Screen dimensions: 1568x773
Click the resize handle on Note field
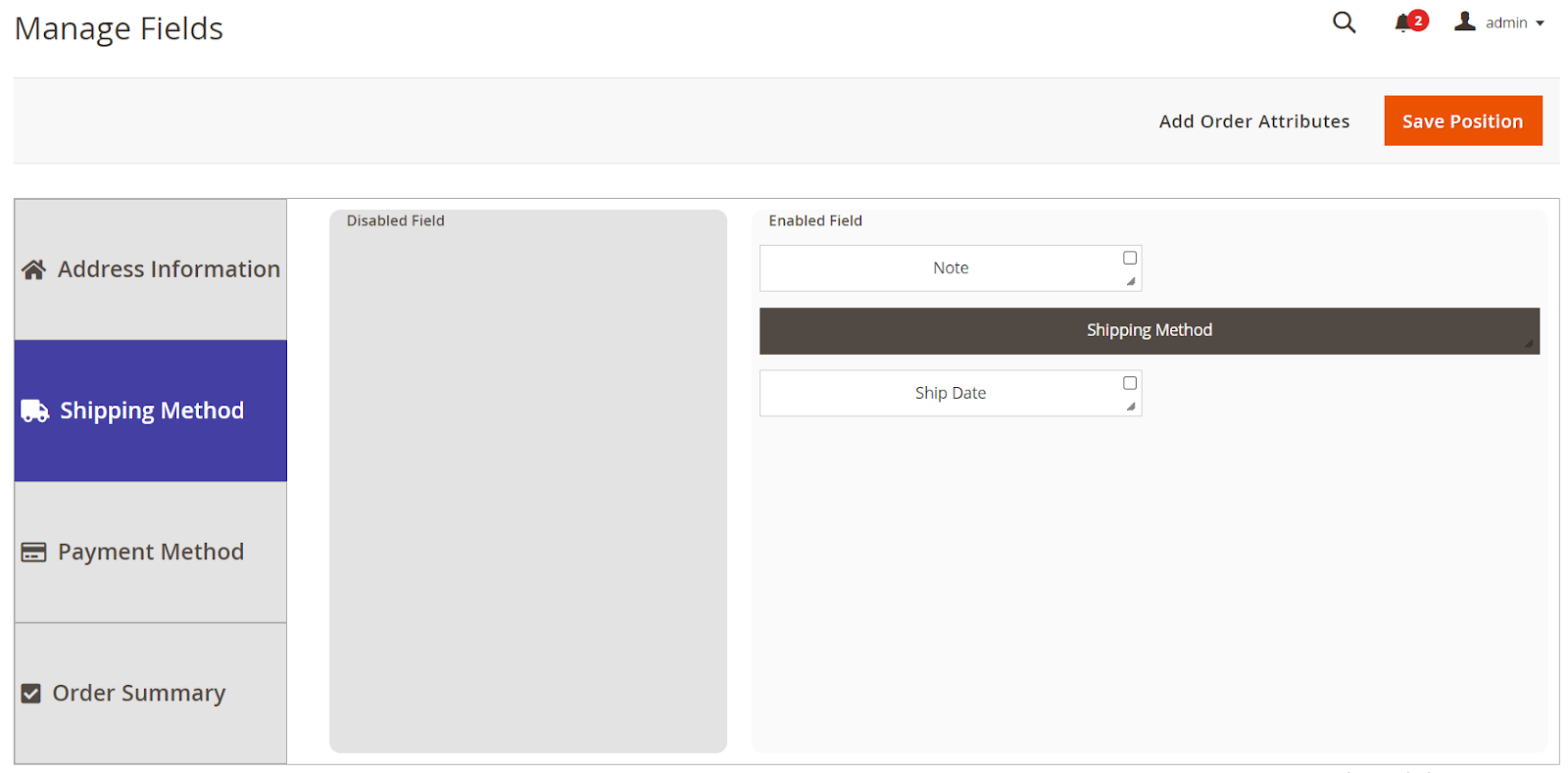(1131, 282)
